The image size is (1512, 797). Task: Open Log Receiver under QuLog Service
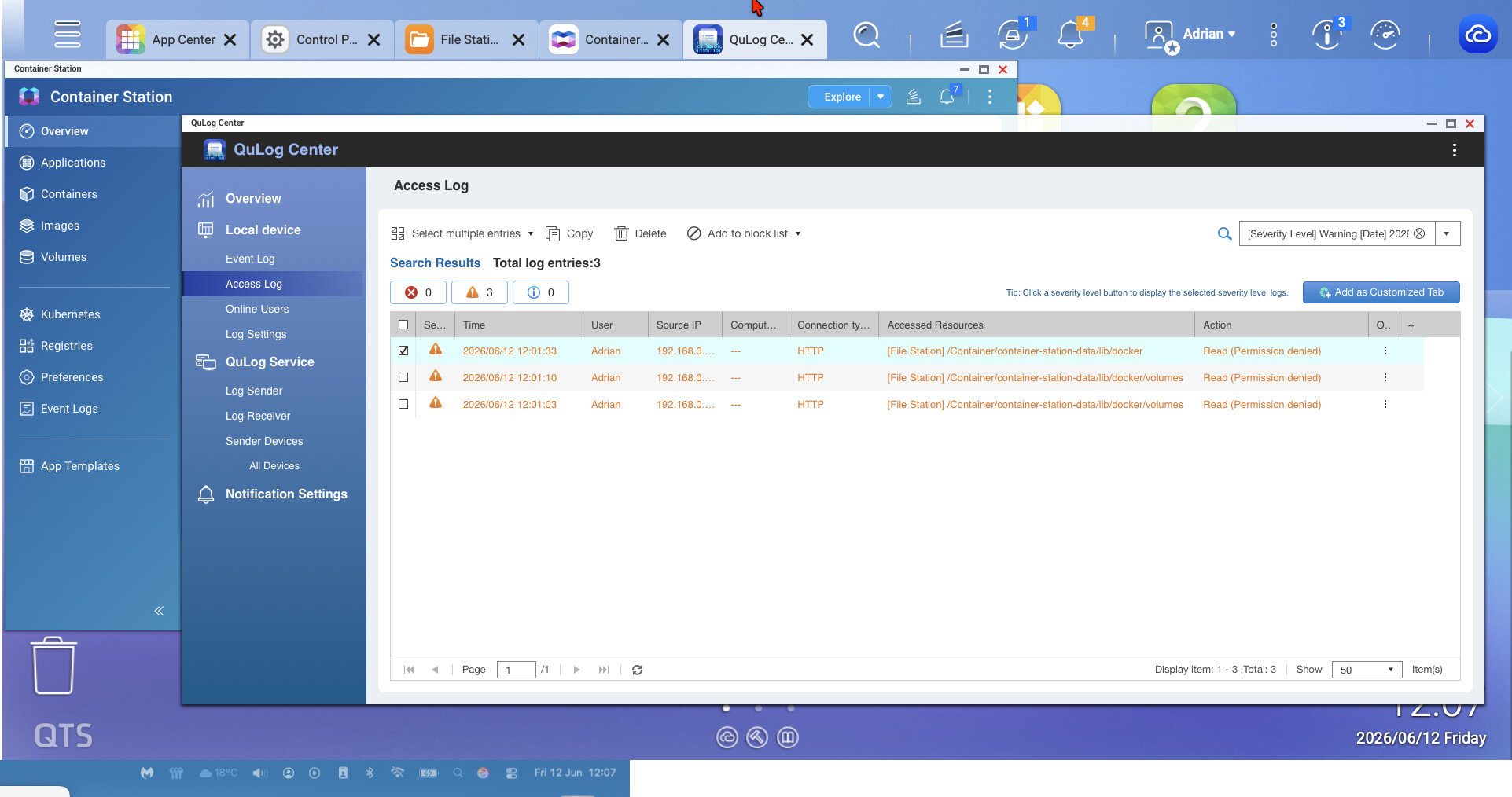[258, 416]
